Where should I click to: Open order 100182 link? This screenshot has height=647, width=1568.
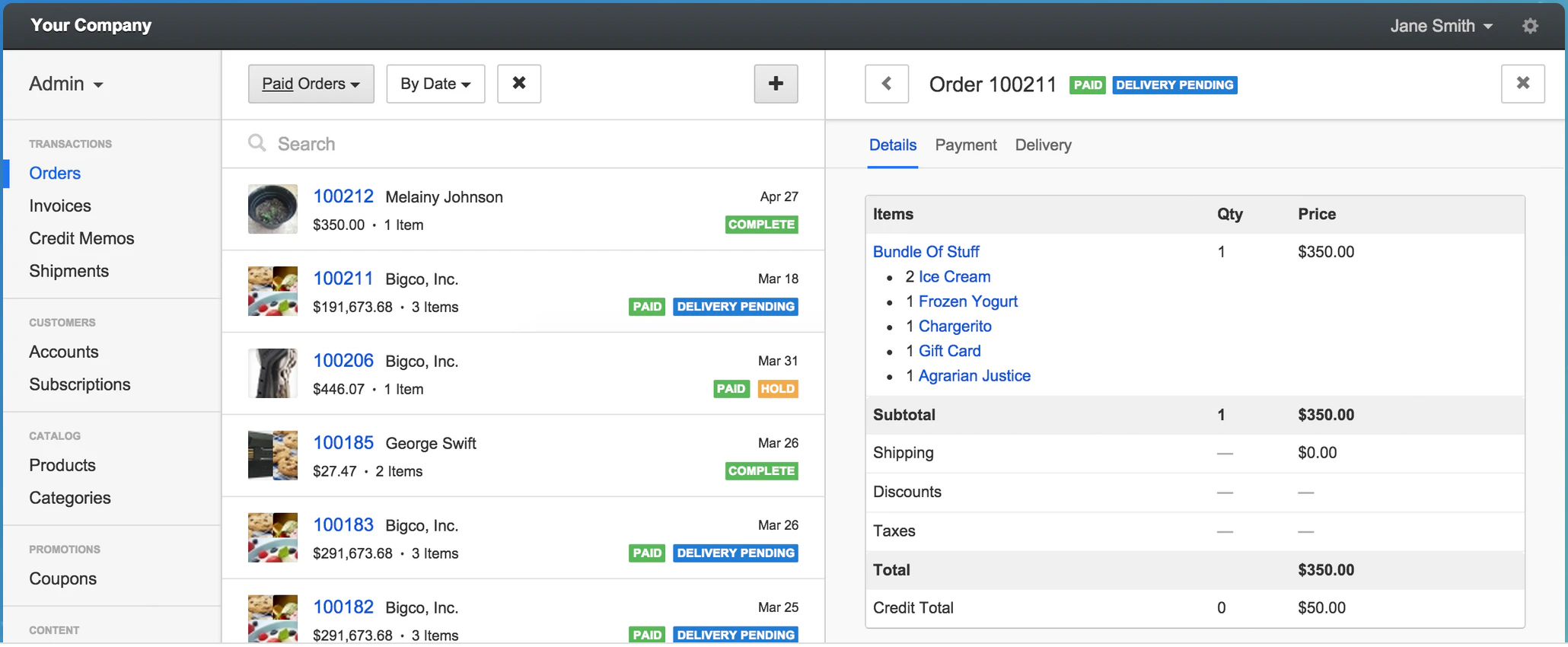point(343,607)
